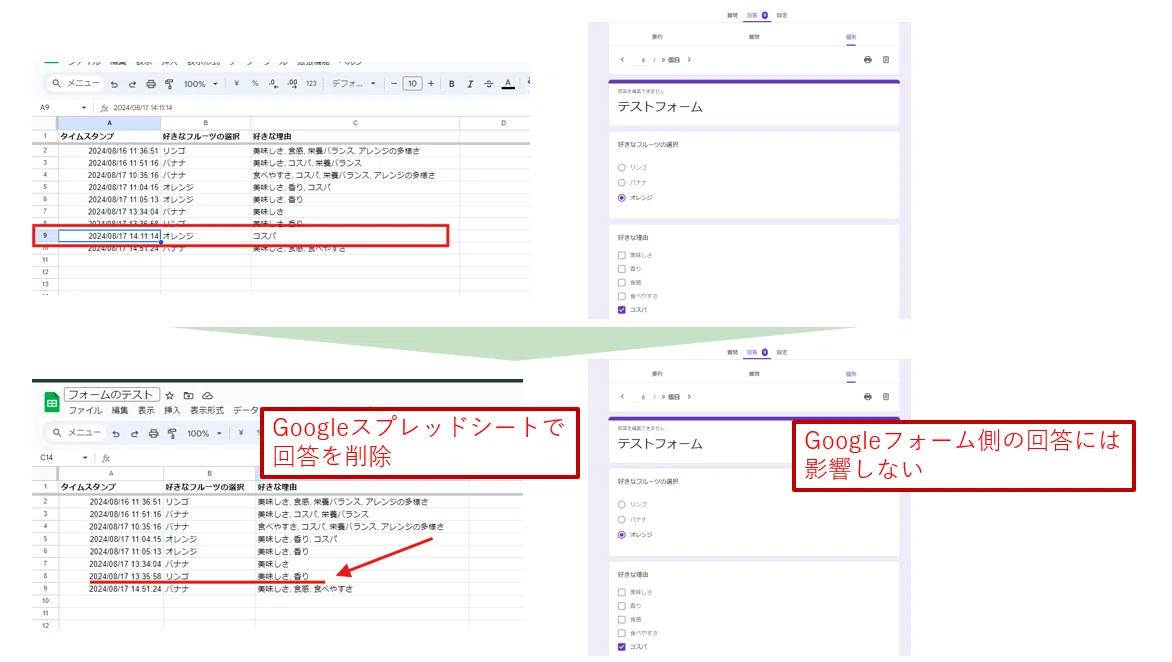
Task: Star the フォームのテスト spreadsheet
Action: (x=170, y=395)
